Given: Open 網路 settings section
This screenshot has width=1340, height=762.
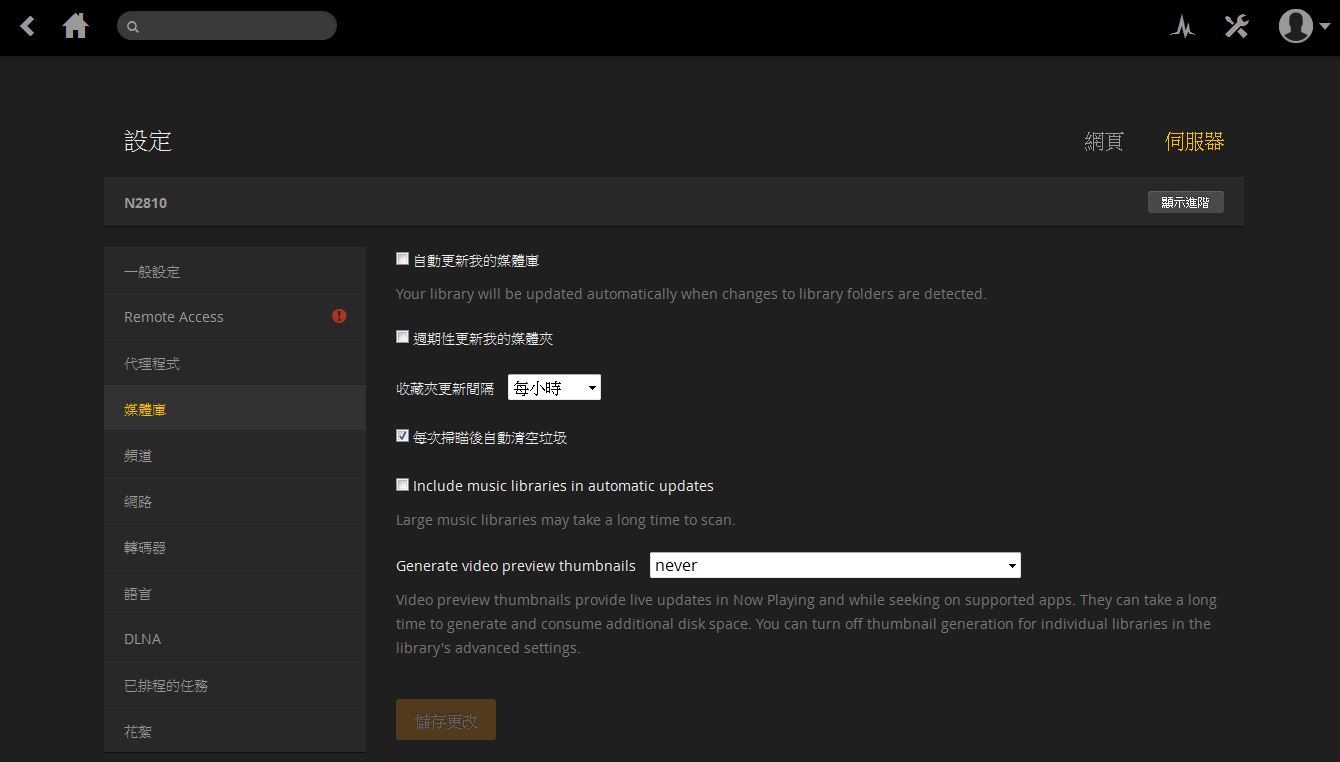Looking at the screenshot, I should pyautogui.click(x=235, y=501).
